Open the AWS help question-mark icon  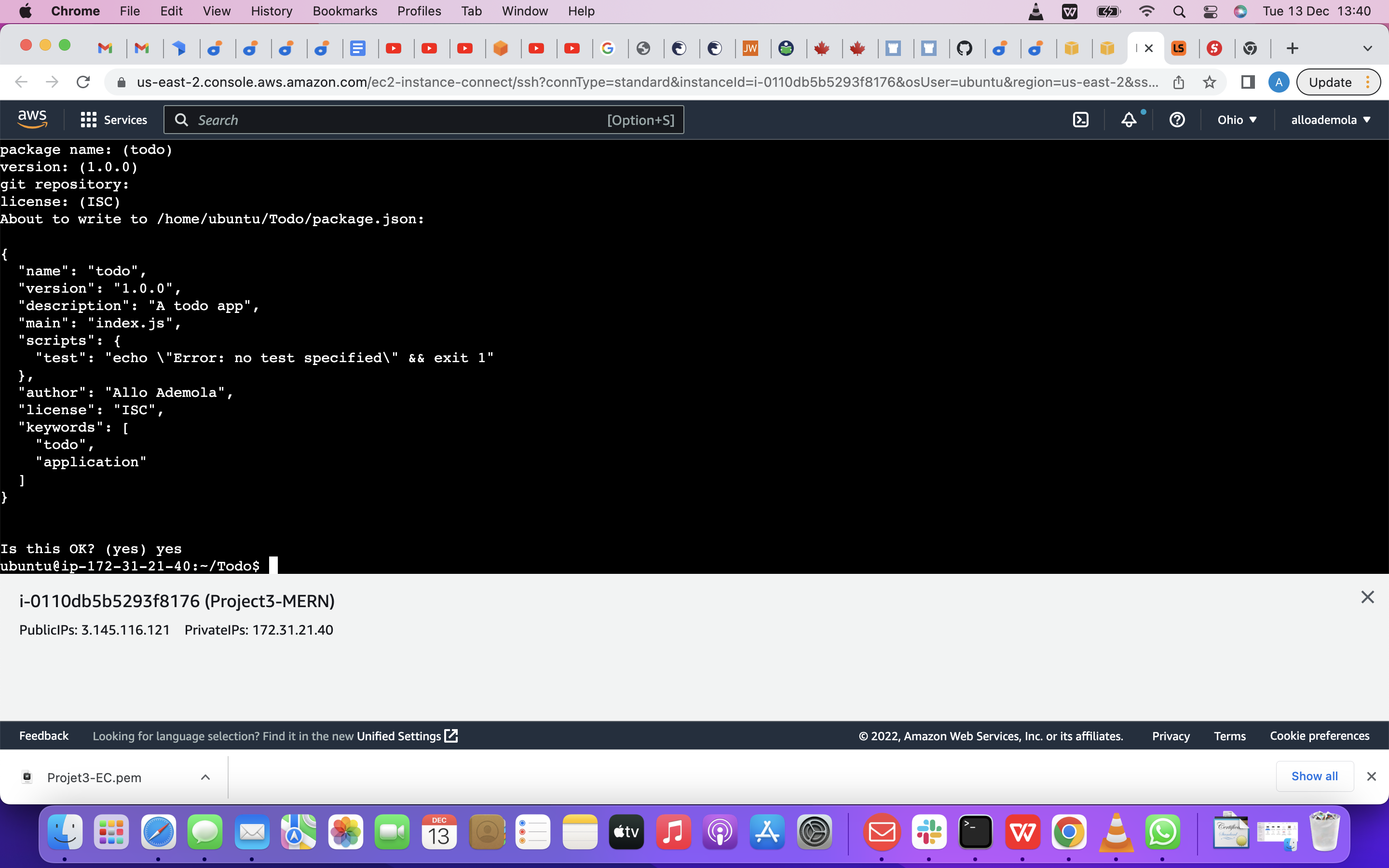(x=1177, y=120)
